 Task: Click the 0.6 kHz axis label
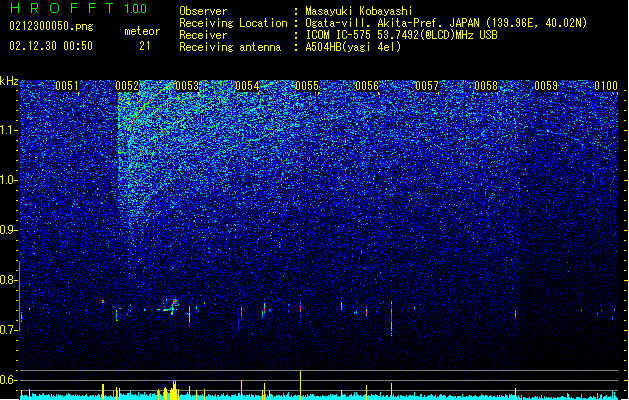point(9,380)
